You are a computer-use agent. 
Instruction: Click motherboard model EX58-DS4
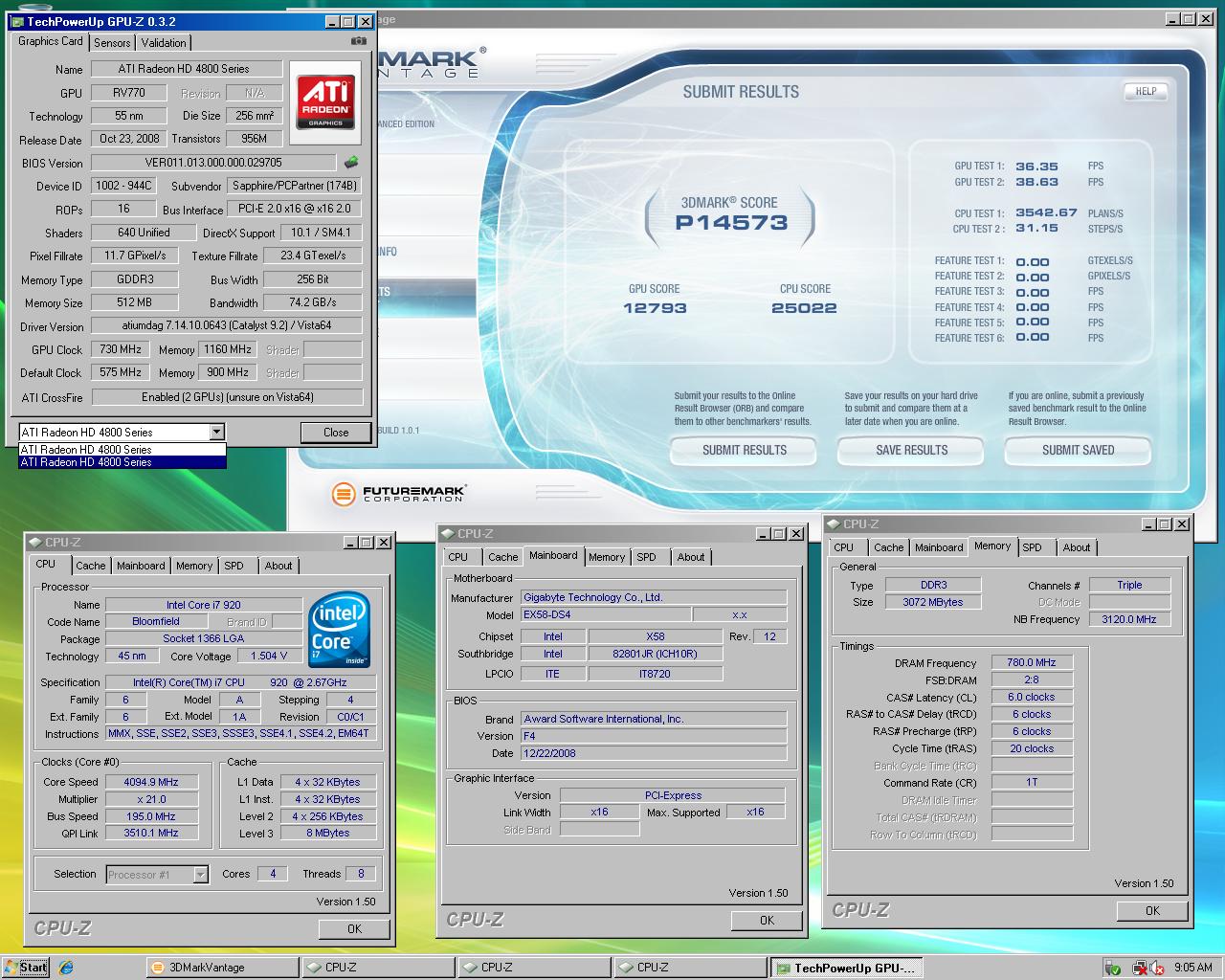[605, 614]
